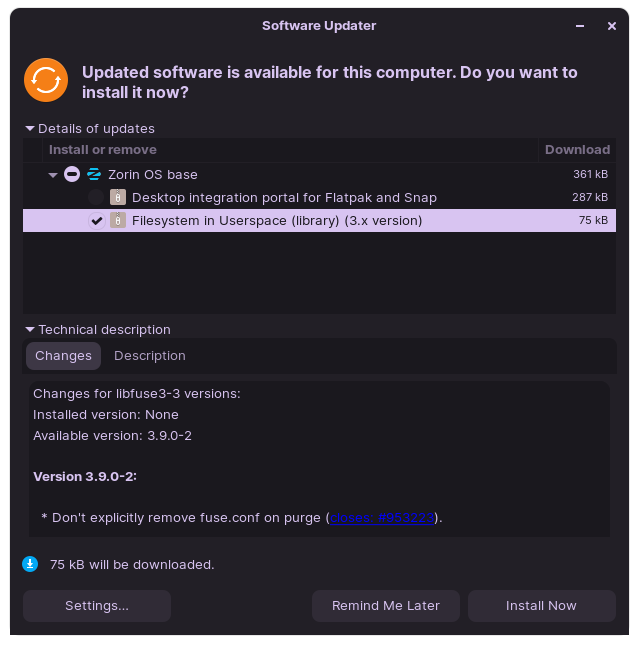This screenshot has width=639, height=645.
Task: Toggle the Zorin OS base partial checkbox
Action: tap(72, 174)
